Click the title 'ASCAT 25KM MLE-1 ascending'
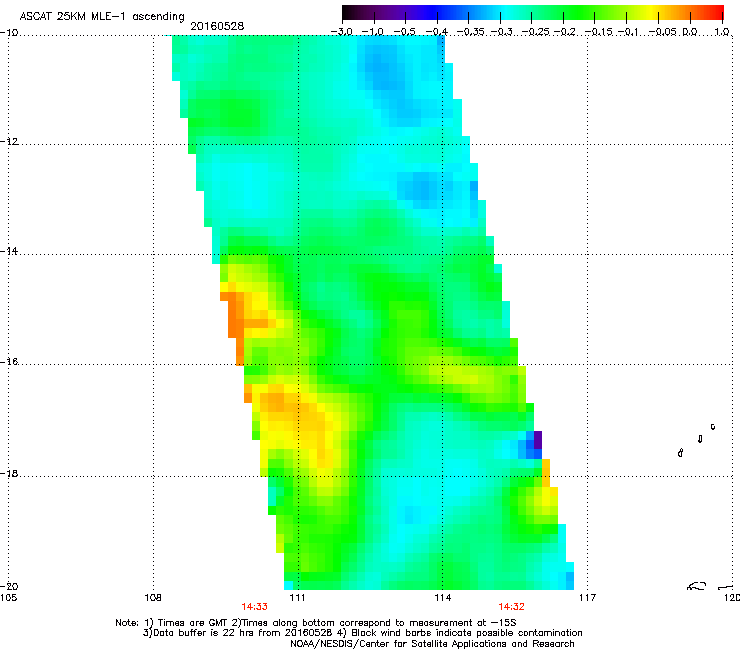 click(102, 17)
